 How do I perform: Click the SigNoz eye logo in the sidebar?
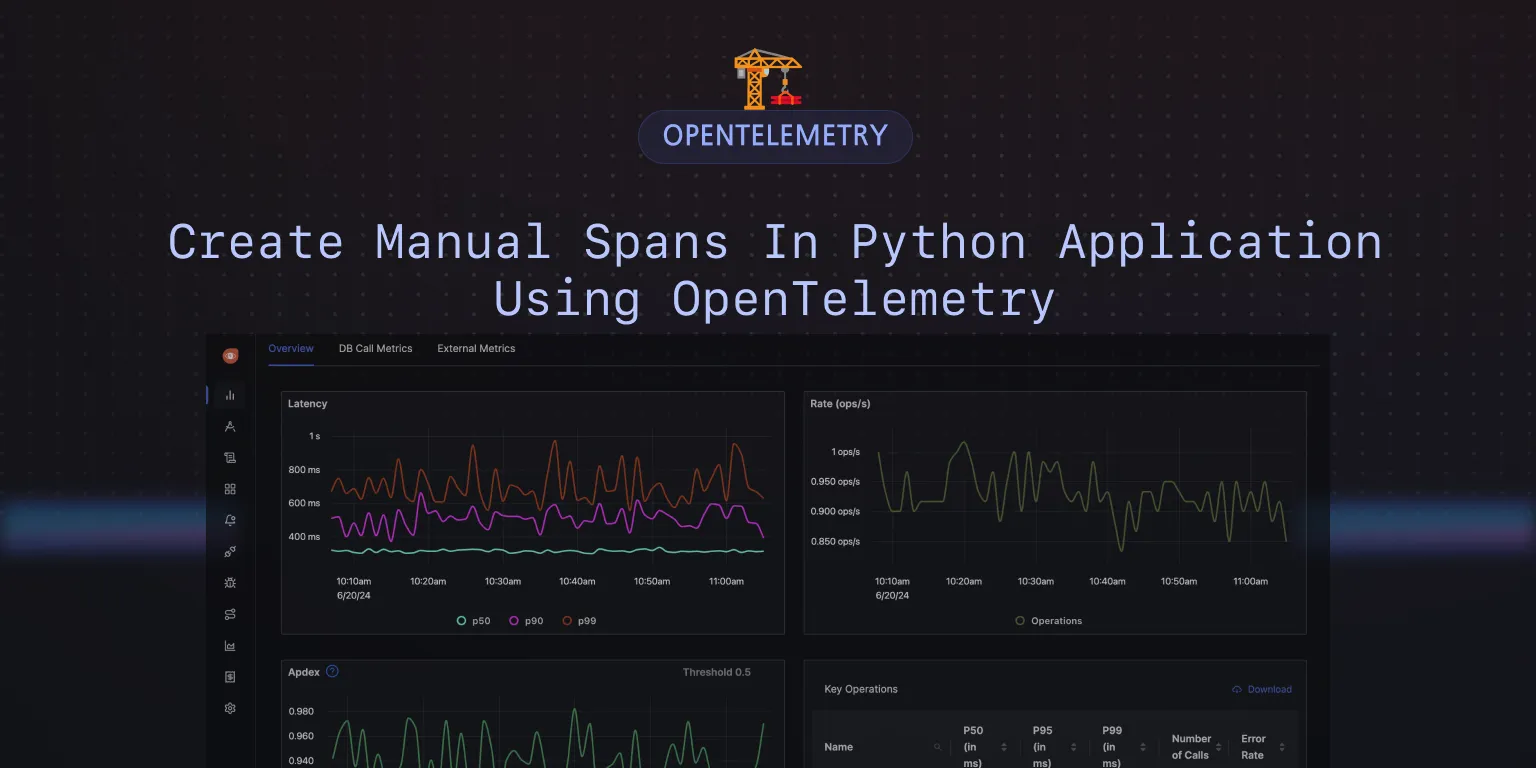tap(230, 356)
